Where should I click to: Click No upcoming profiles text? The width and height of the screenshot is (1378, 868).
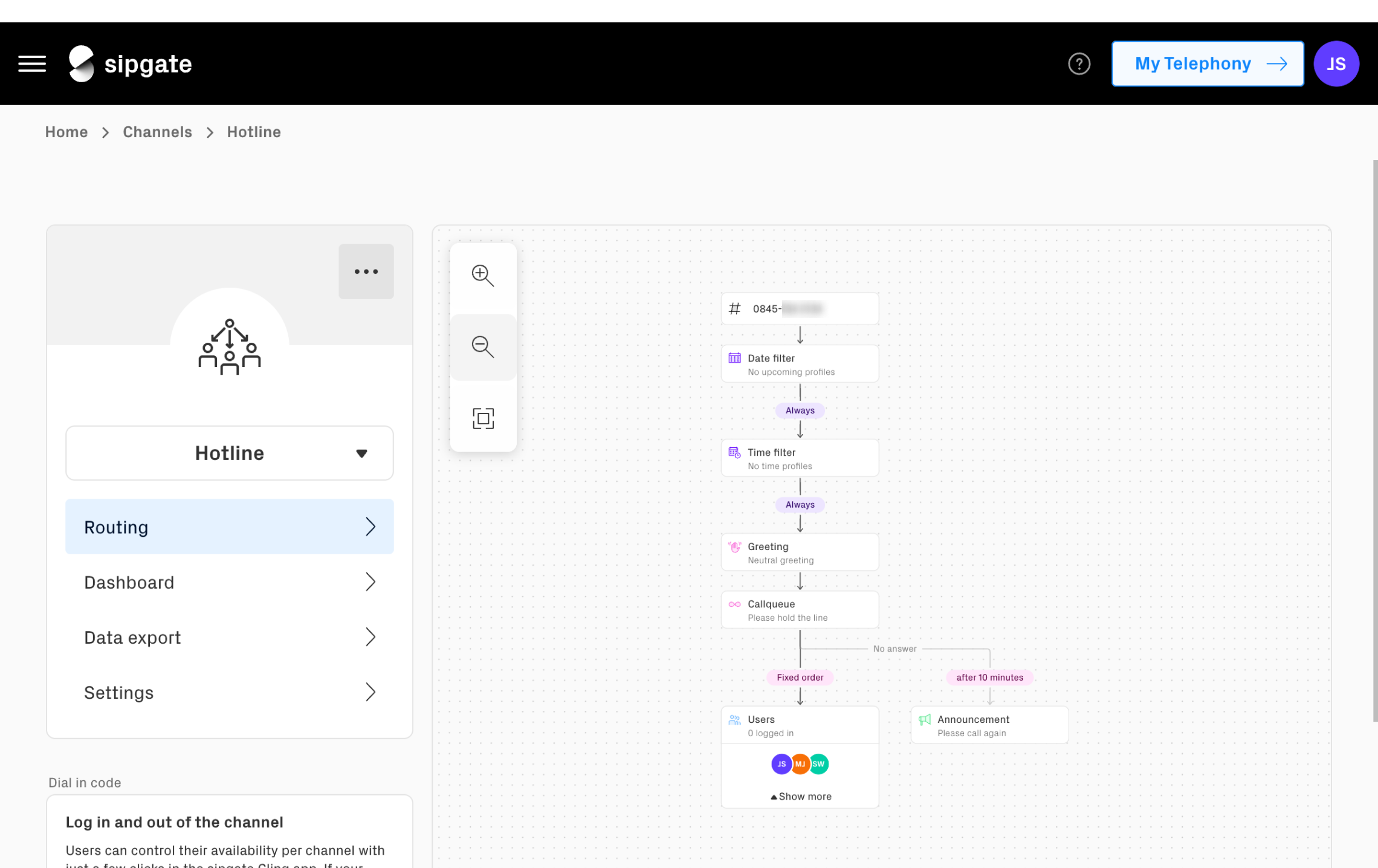(791, 372)
